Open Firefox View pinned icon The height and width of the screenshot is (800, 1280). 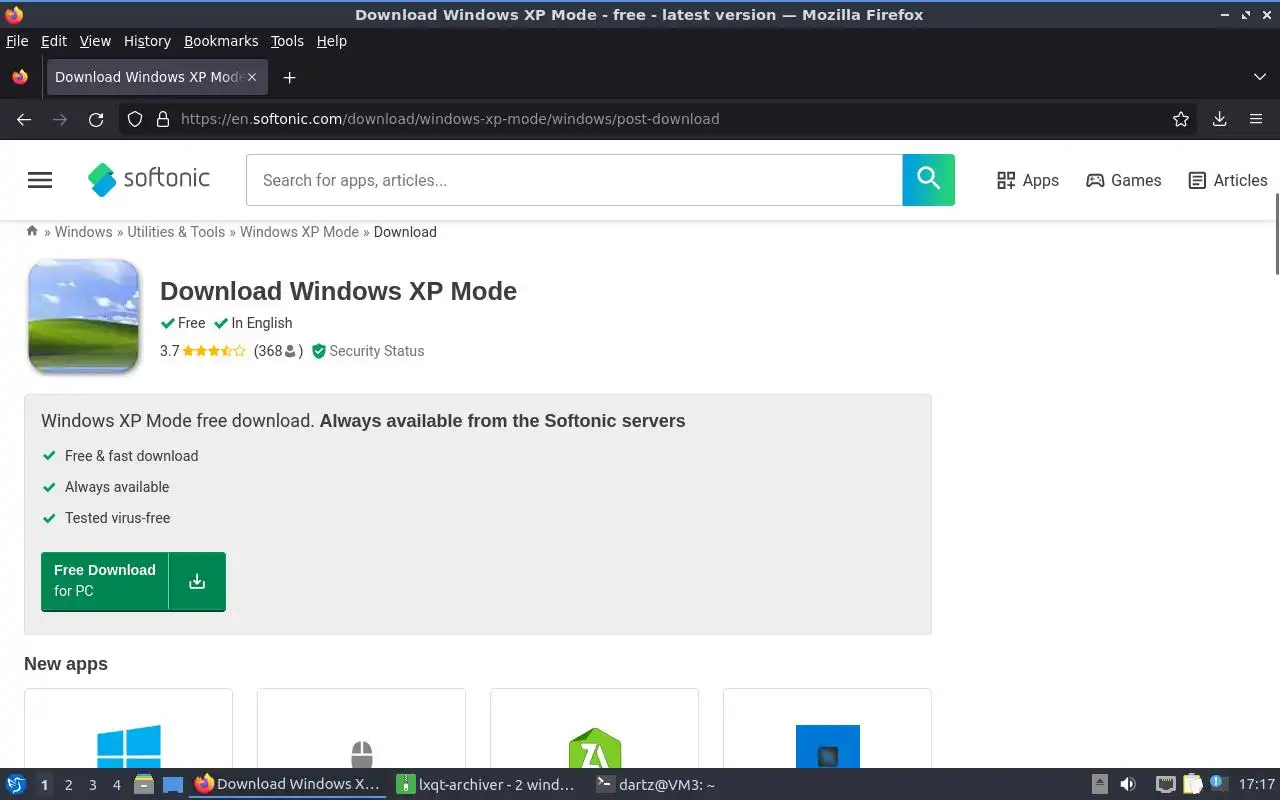point(19,77)
